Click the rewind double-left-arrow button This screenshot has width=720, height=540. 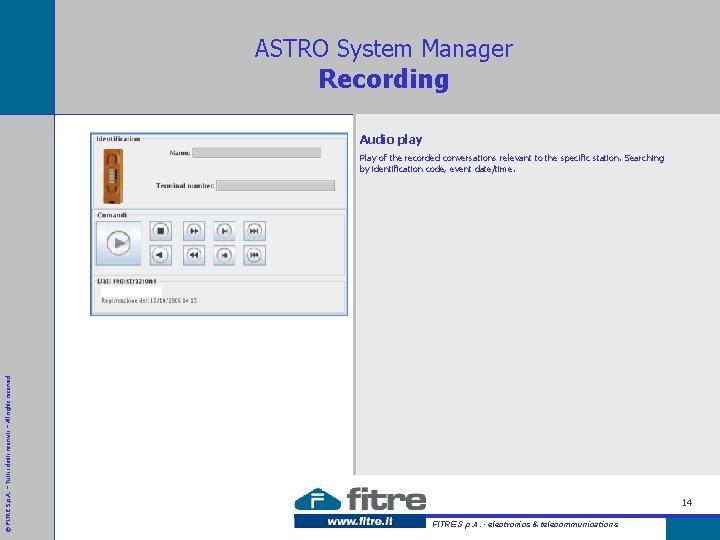pyautogui.click(x=194, y=255)
